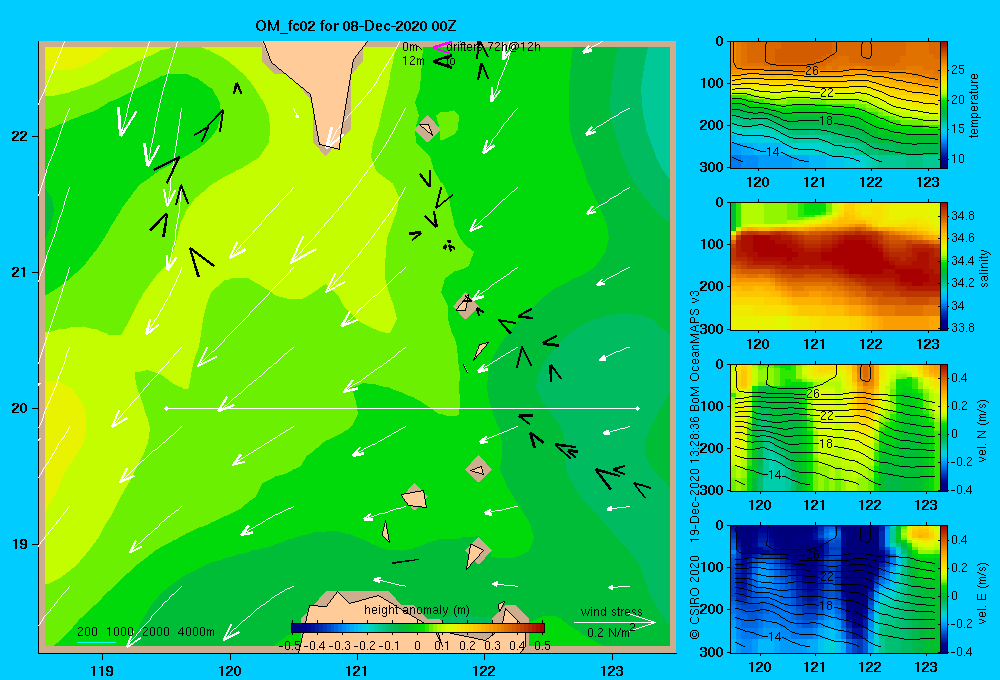Click longitude '120' under the vel. E plot
The width and height of the screenshot is (1000, 680).
pos(760,667)
